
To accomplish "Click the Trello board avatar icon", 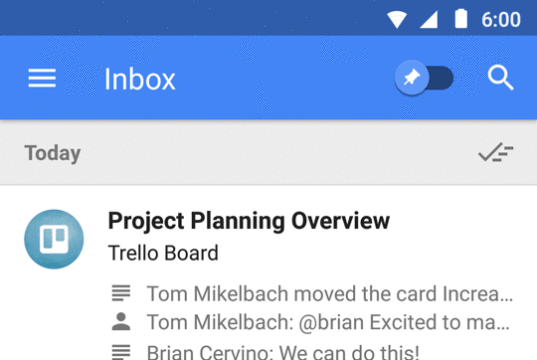I will [x=54, y=239].
